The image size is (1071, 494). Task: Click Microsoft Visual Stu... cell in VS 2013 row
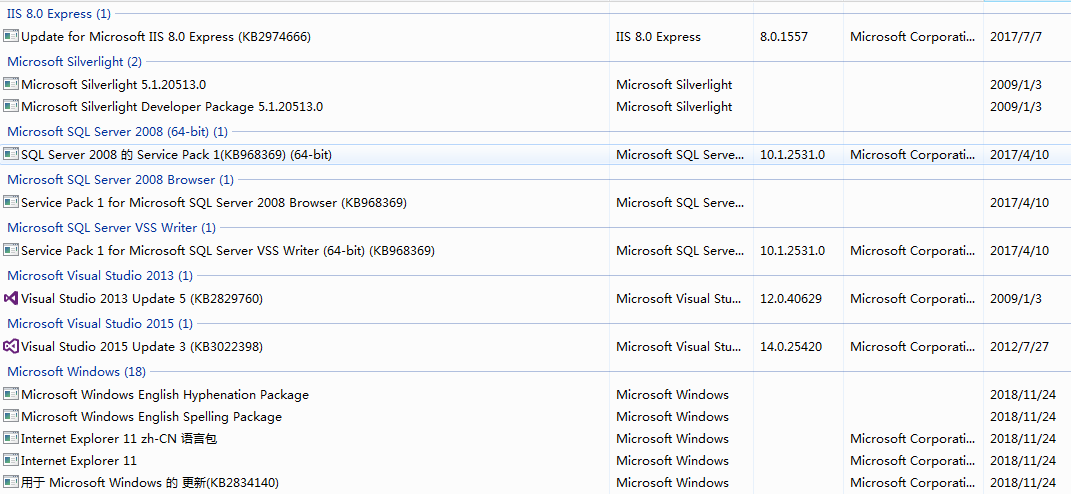coord(679,299)
